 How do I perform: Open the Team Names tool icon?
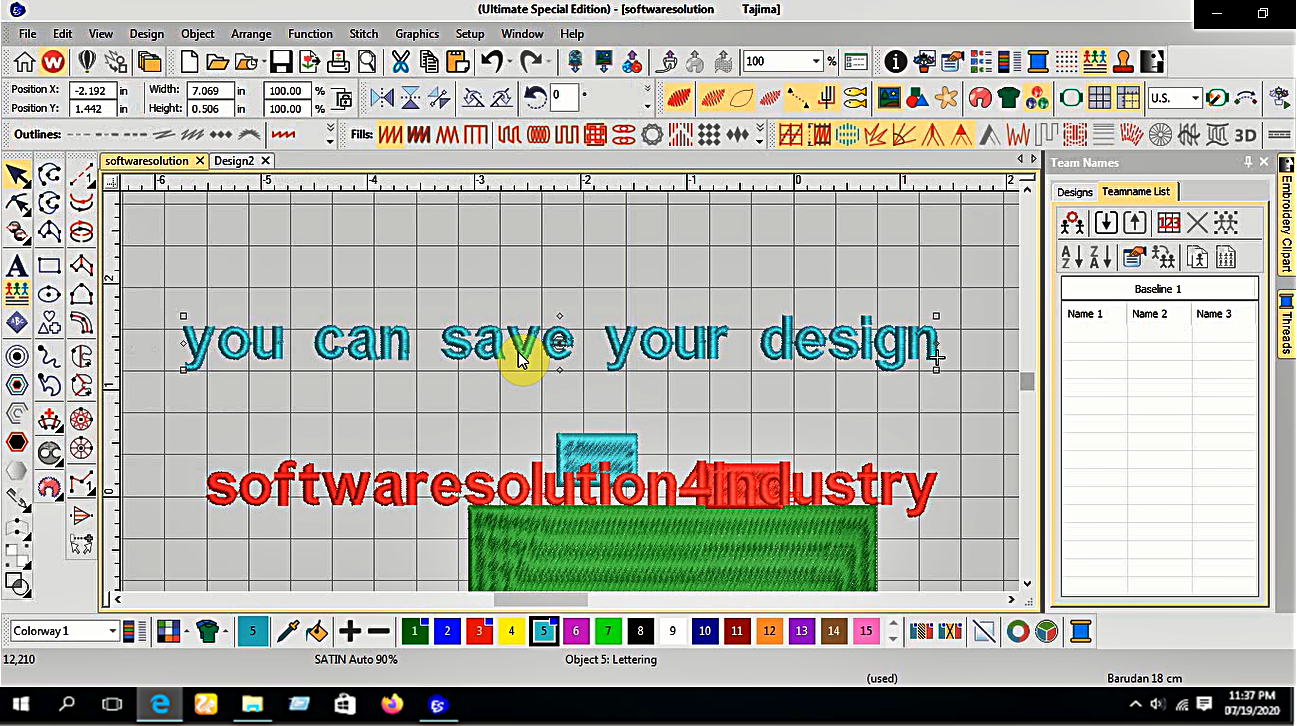coord(1094,61)
